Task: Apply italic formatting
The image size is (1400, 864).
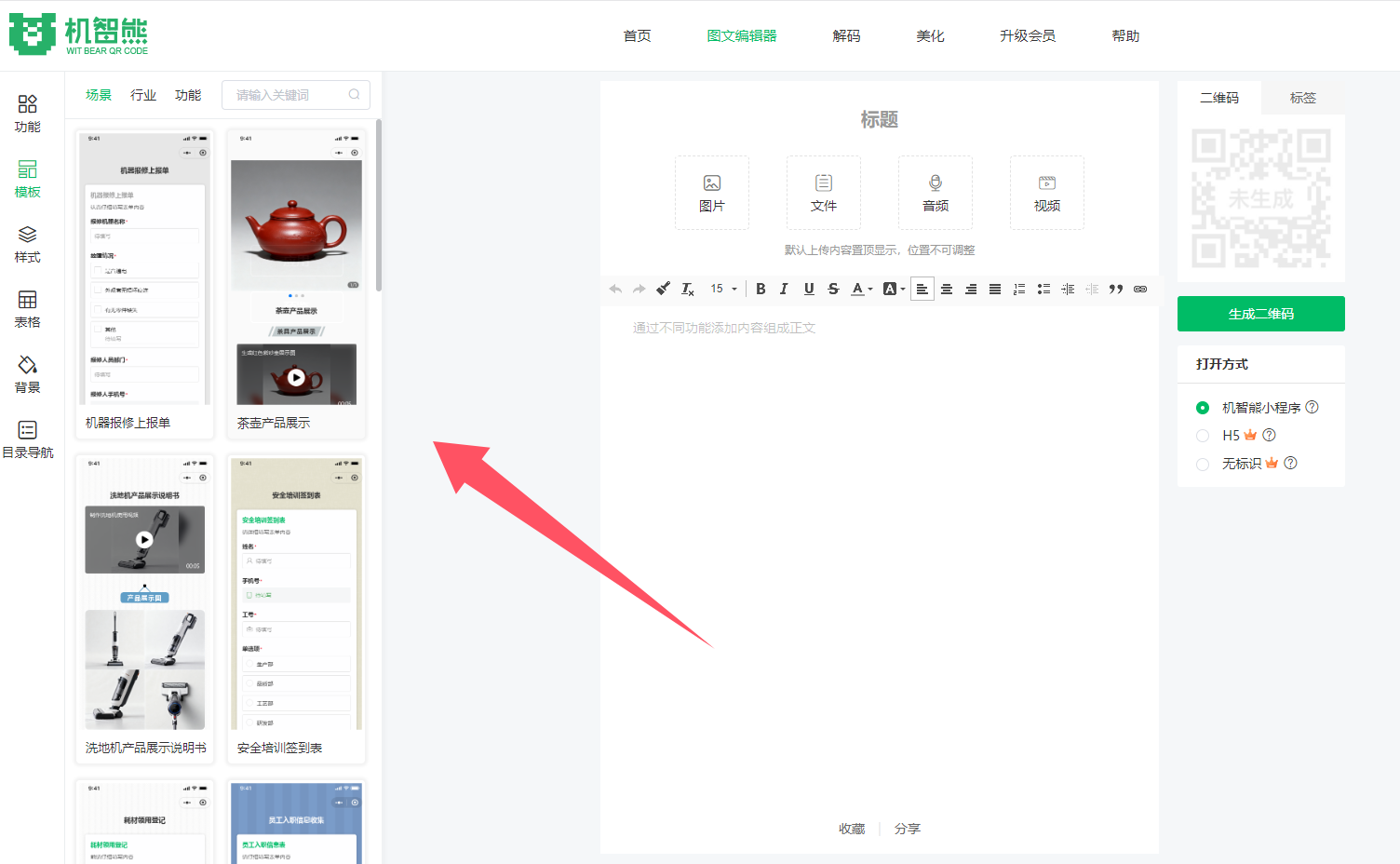Action: coord(784,289)
